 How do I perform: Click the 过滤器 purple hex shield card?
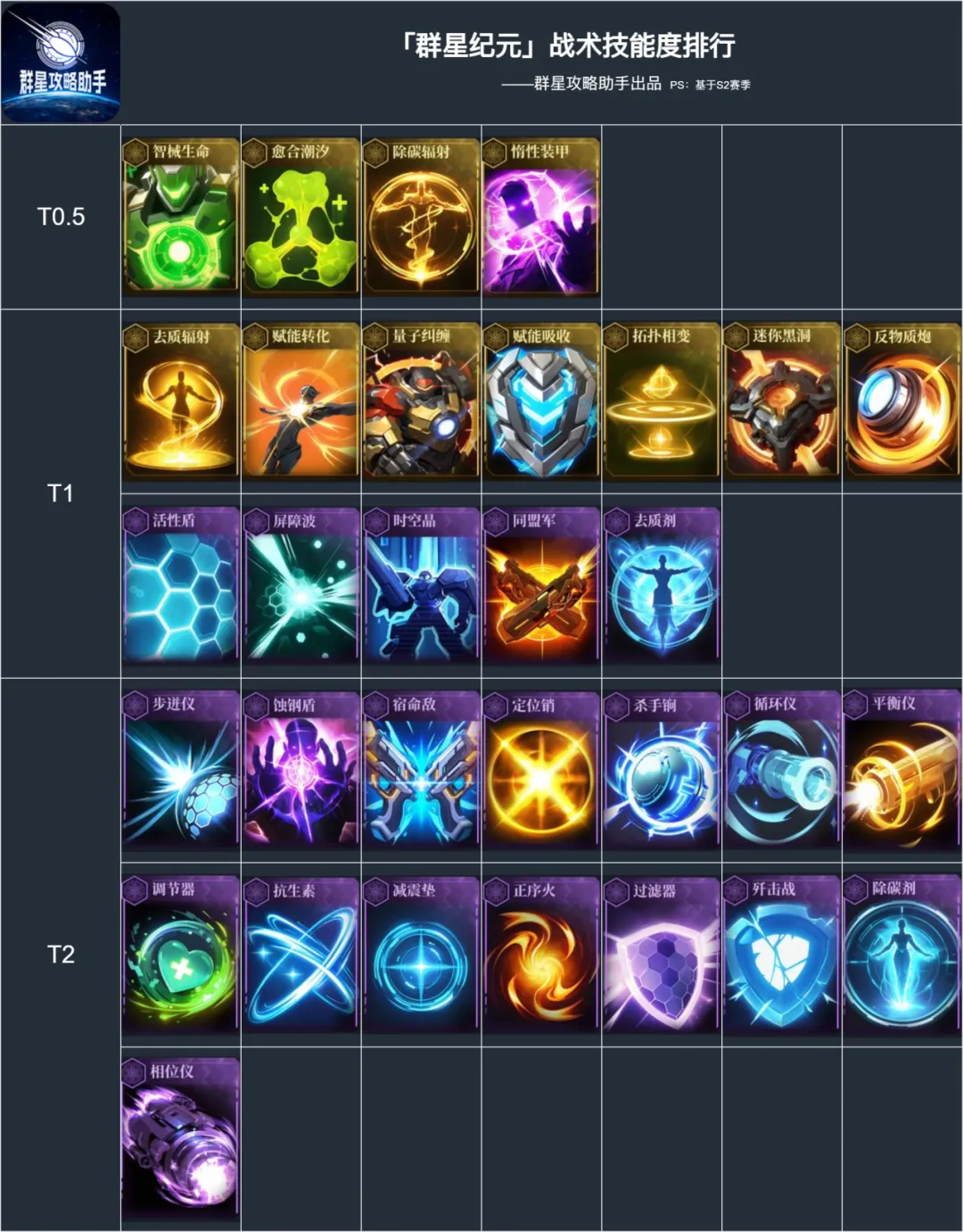pyautogui.click(x=661, y=954)
